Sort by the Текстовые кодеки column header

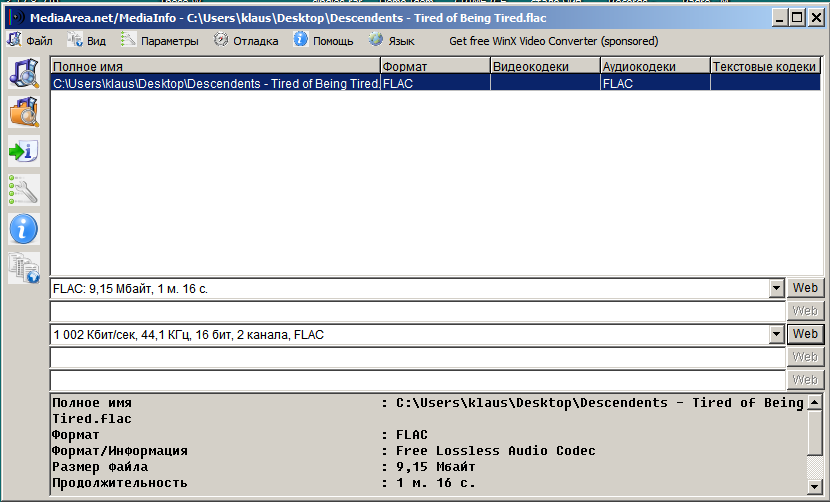point(765,66)
